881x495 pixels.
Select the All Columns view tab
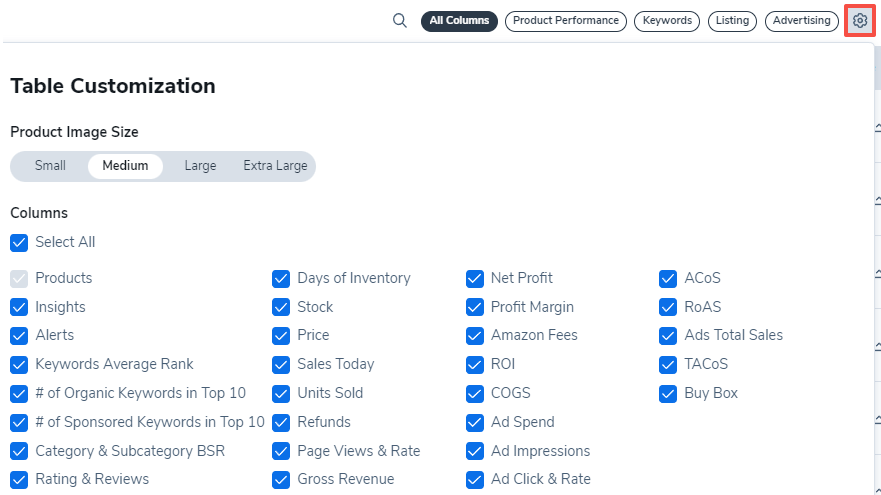459,21
